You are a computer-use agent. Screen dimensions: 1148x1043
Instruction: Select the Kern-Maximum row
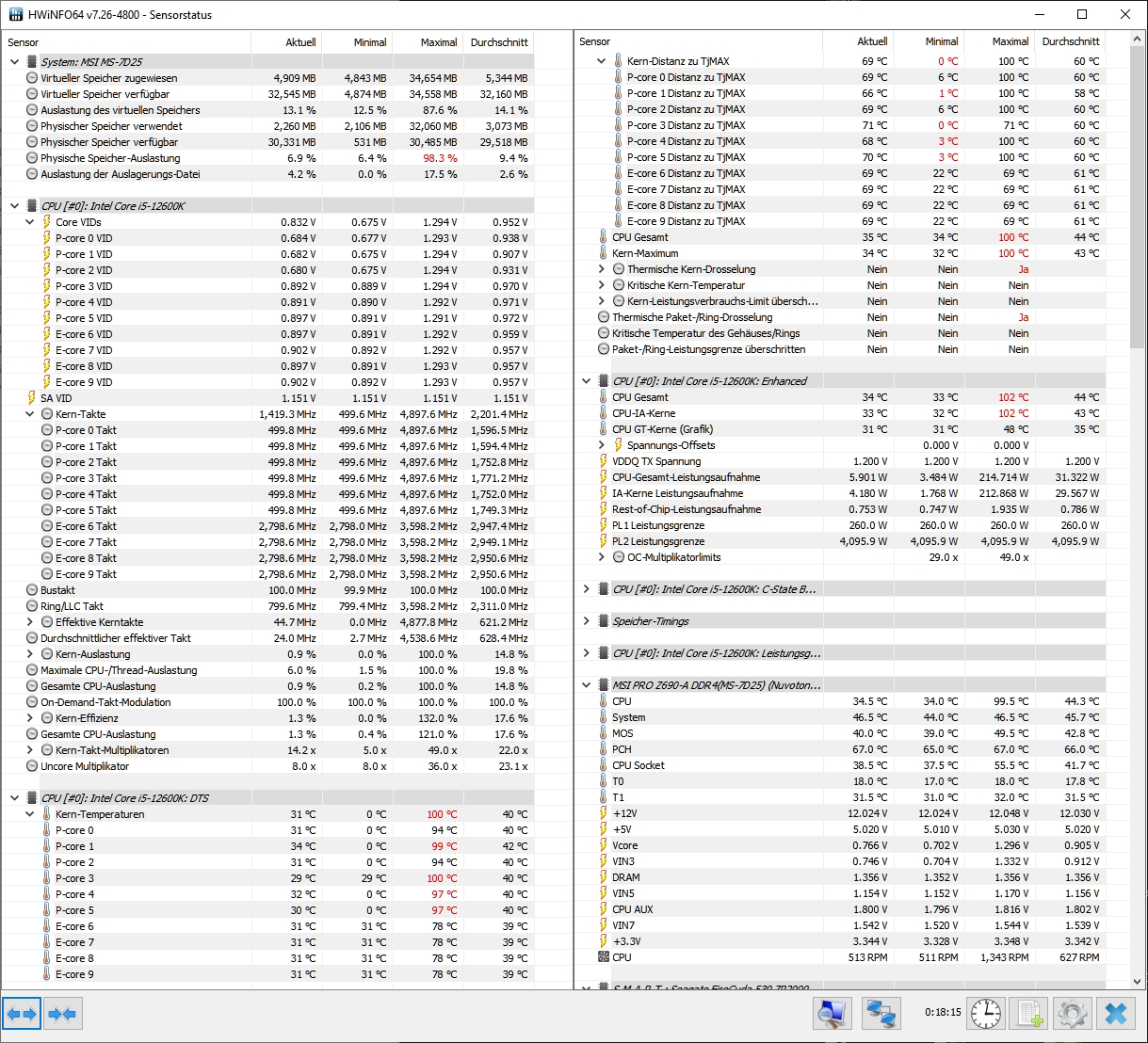click(840, 253)
